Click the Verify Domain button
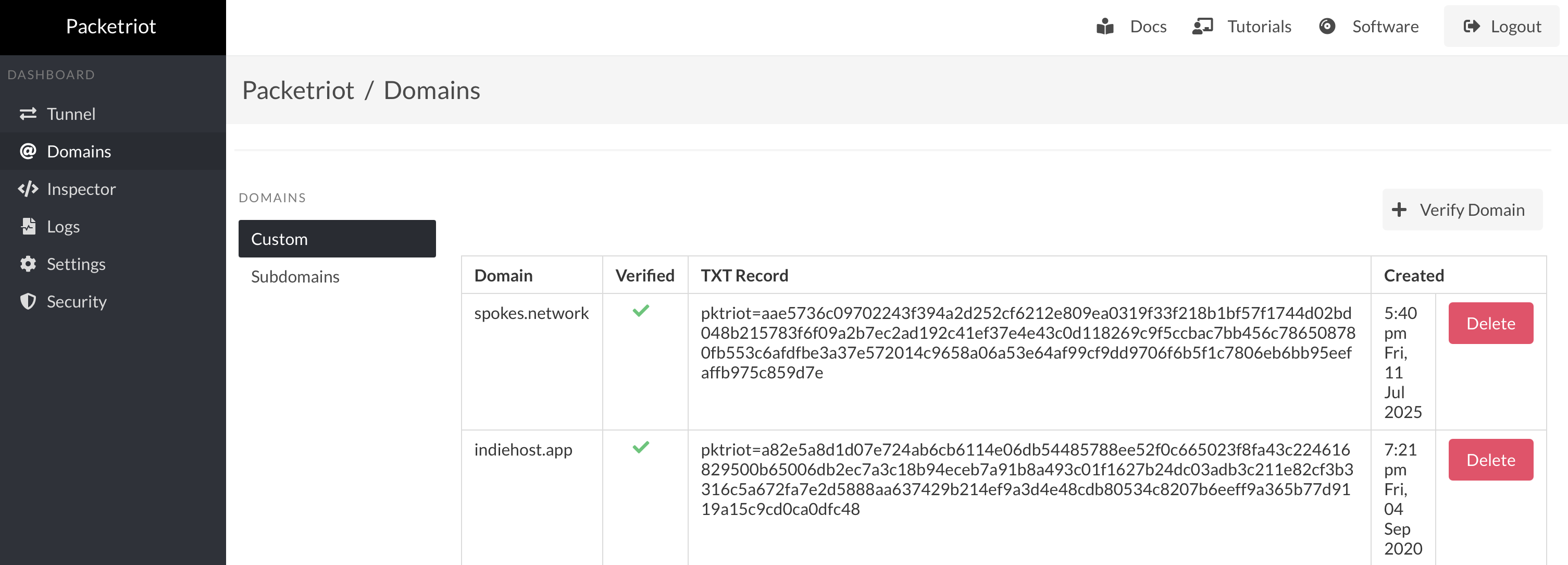The width and height of the screenshot is (1568, 565). click(x=1462, y=210)
